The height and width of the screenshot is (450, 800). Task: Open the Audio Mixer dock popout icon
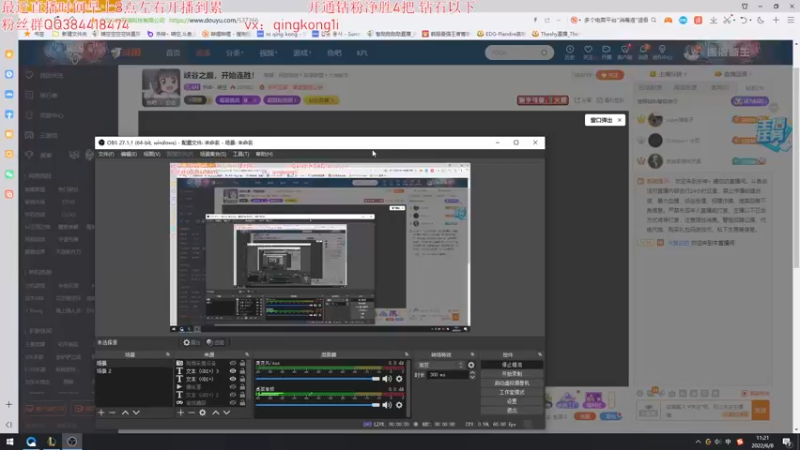[407, 355]
